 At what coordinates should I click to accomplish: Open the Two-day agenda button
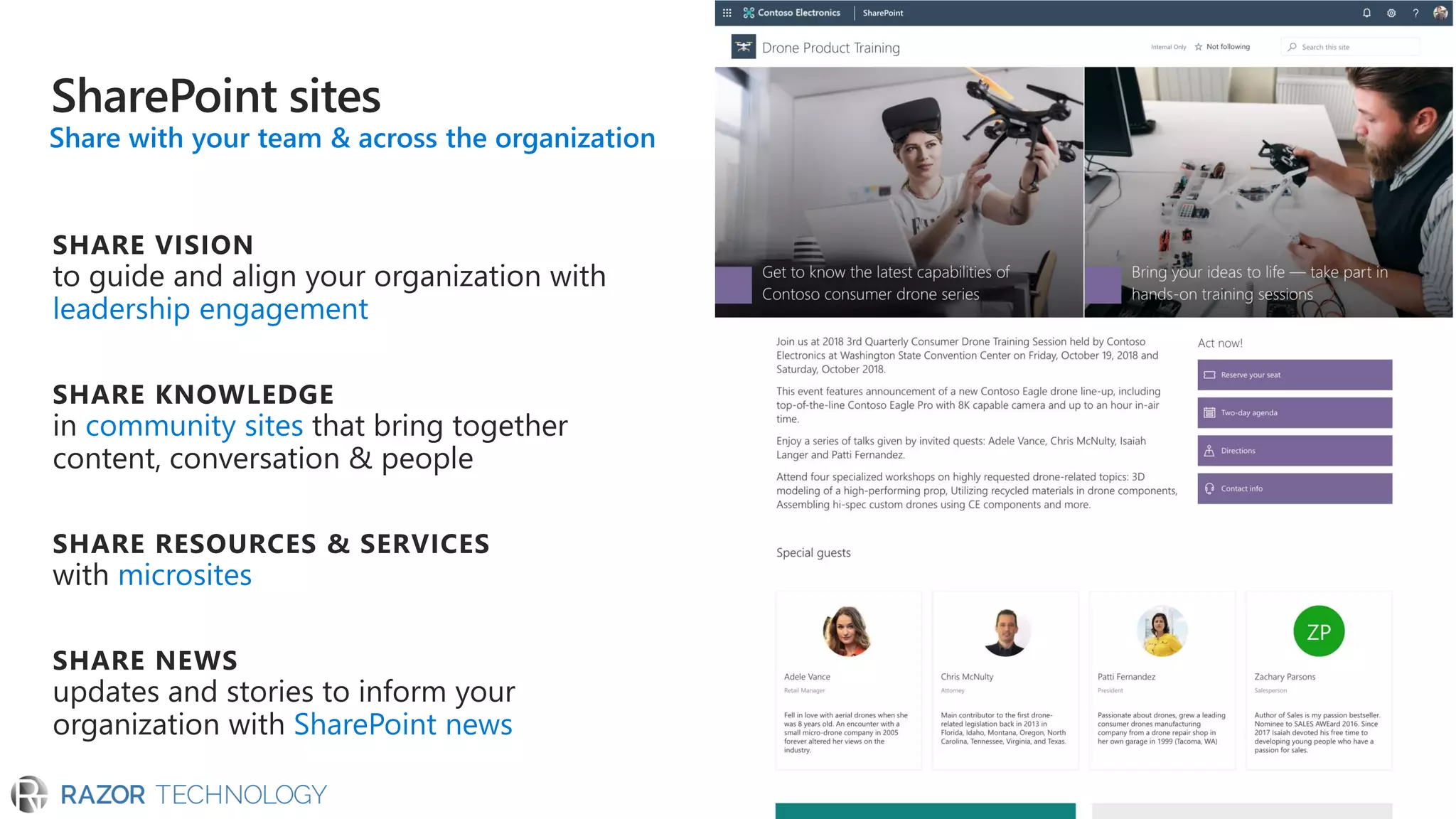click(x=1294, y=412)
